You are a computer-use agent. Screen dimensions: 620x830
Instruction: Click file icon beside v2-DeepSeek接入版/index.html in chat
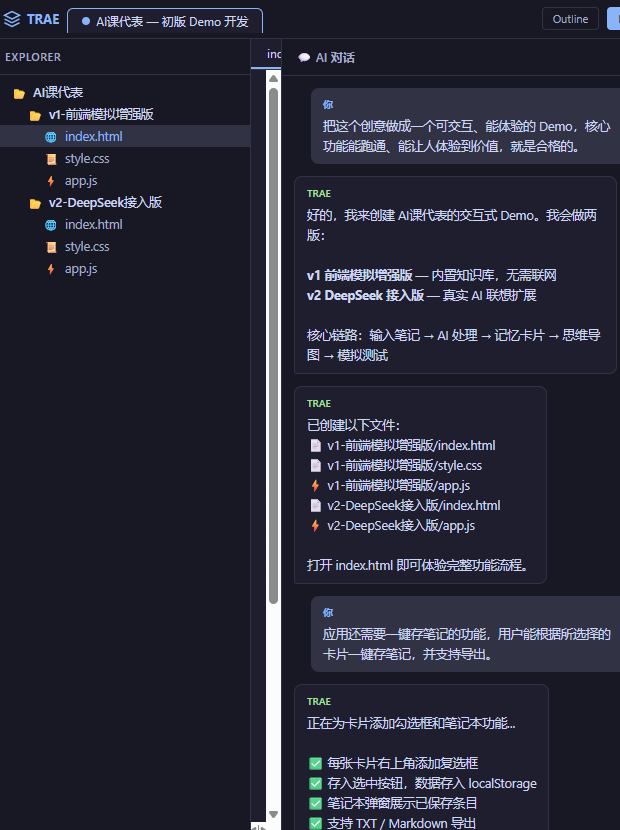[x=316, y=506]
